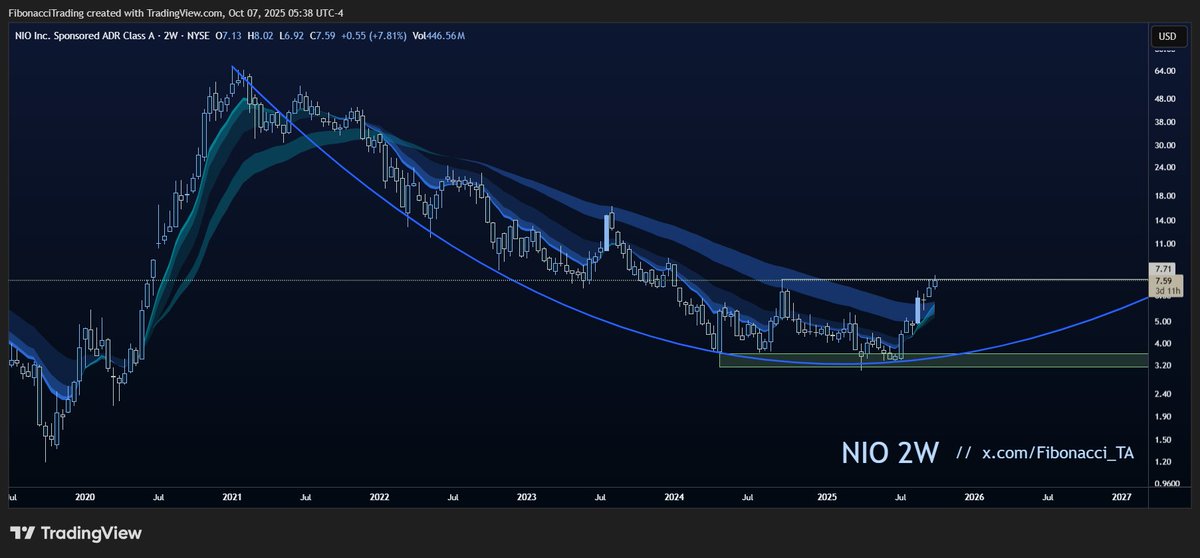Viewport: 1200px width, 558px height.
Task: Click the 1.20 price axis label
Action: pyautogui.click(x=1163, y=461)
